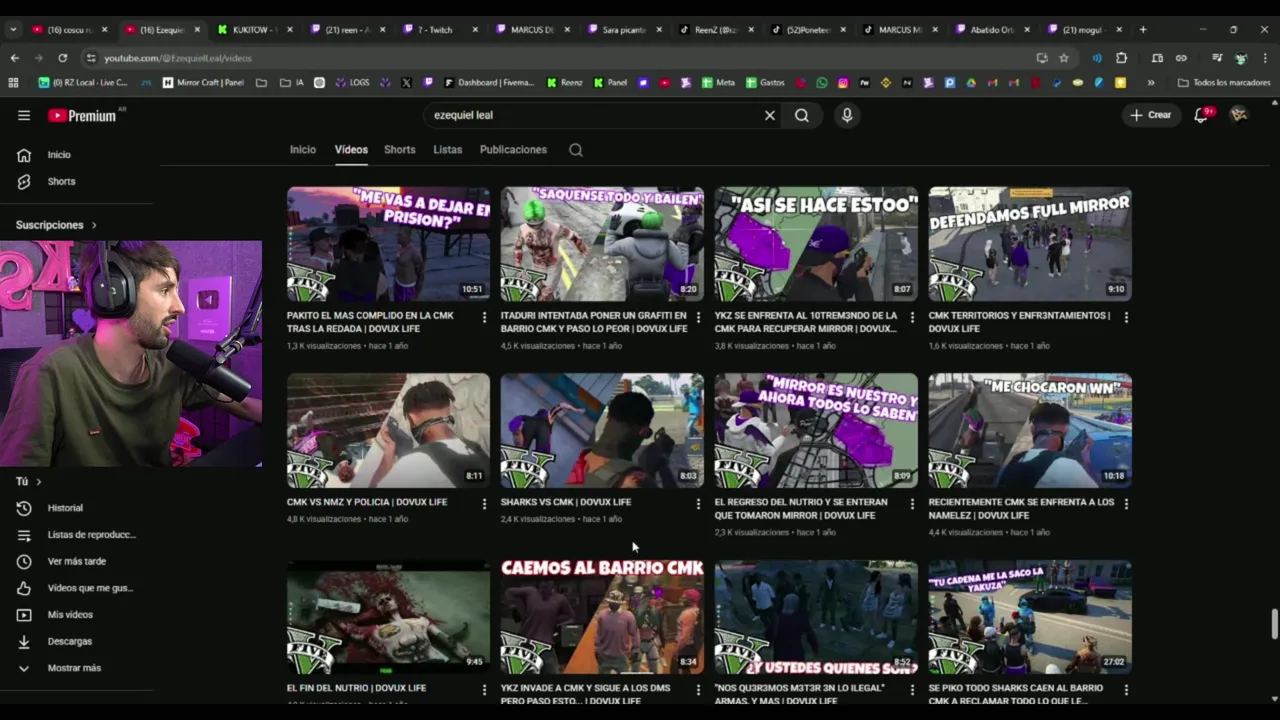
Task: Expand the Tú section
Action: 28,482
